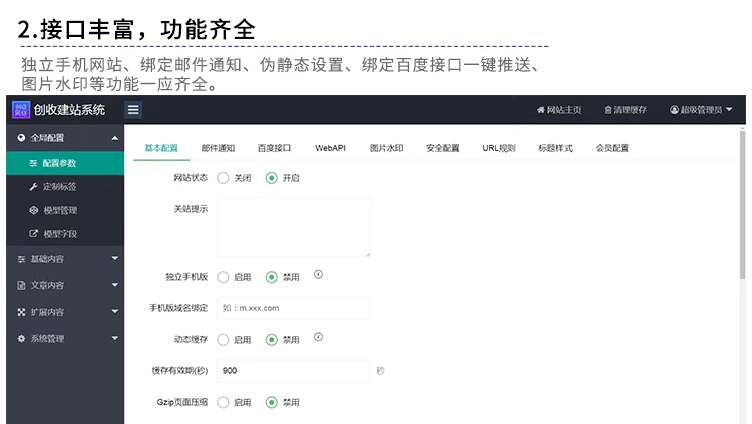
Task: Switch to the 百度接口 tab
Action: [x=274, y=148]
